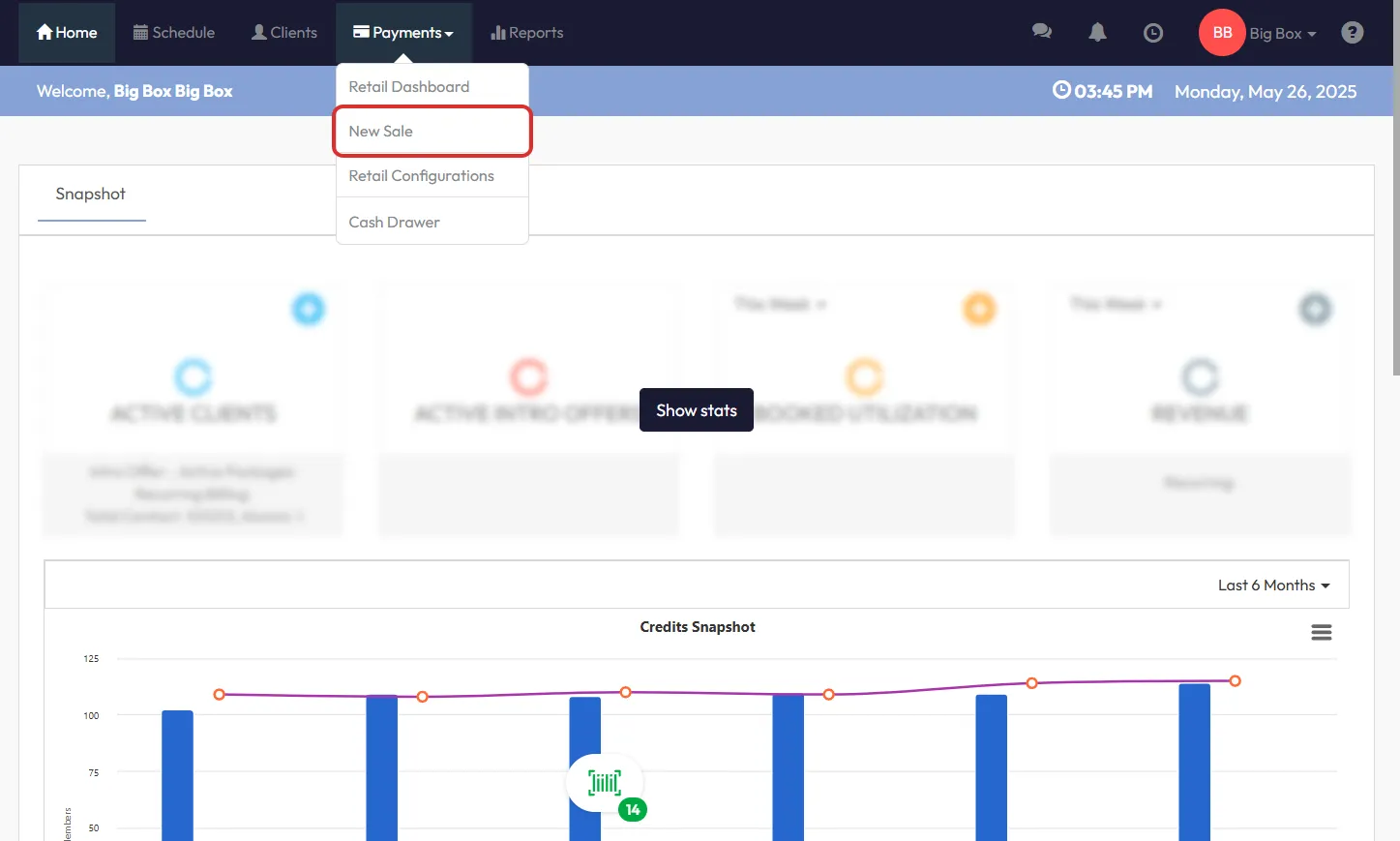Select New Sale from the Payments menu
This screenshot has height=841, width=1400.
(x=432, y=132)
